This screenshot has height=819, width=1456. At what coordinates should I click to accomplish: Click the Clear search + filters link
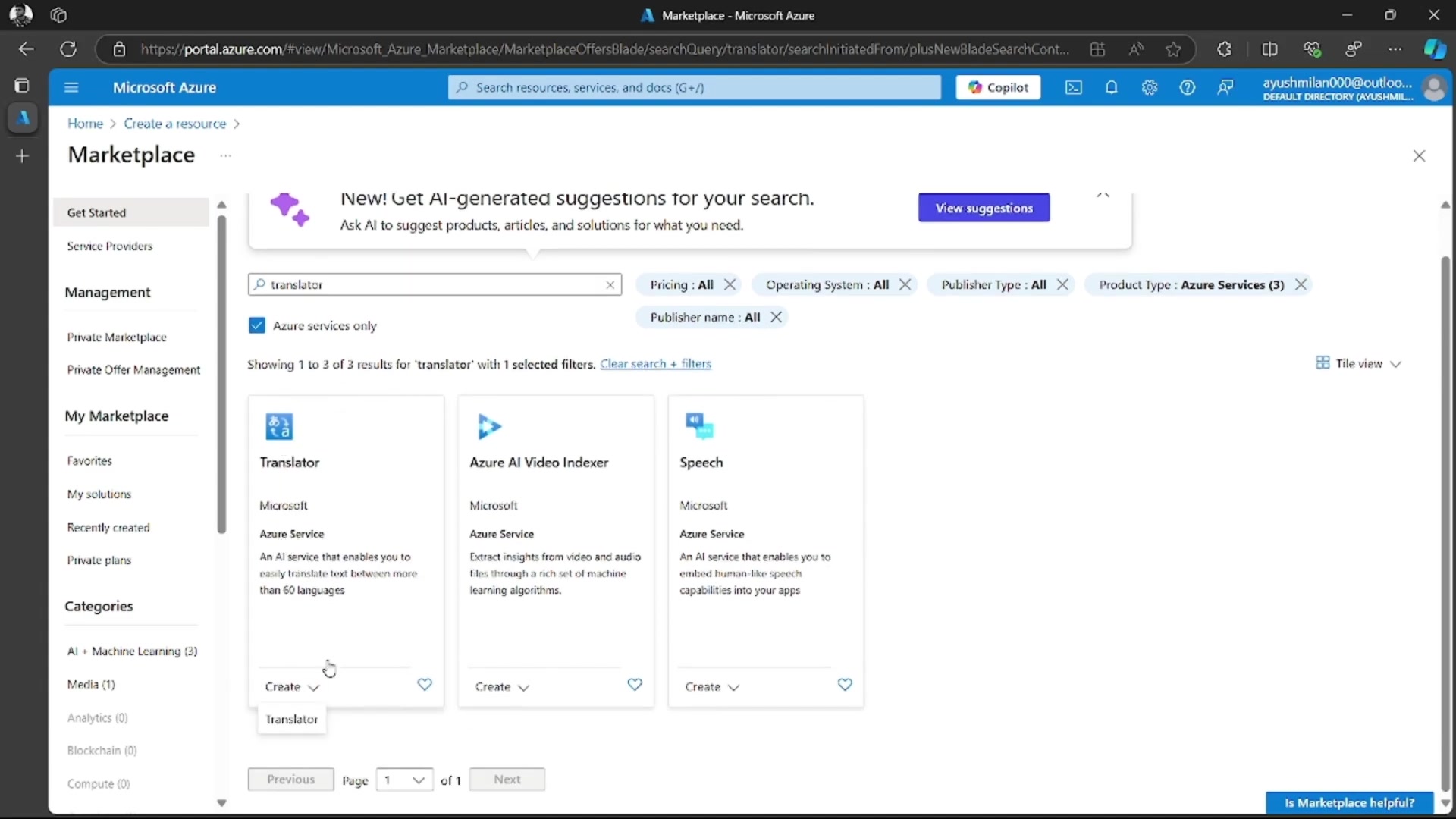point(655,364)
